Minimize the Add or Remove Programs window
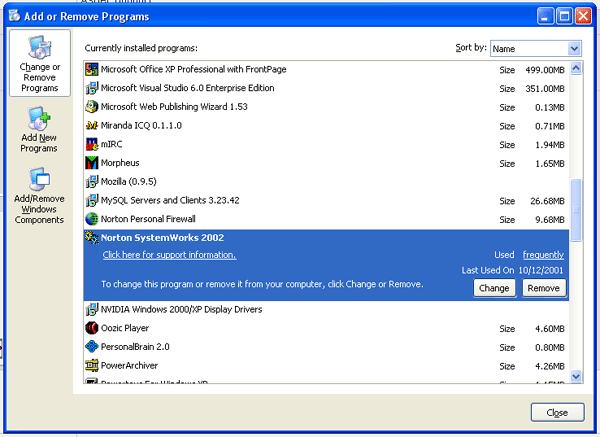600x437 pixels. pyautogui.click(x=545, y=16)
